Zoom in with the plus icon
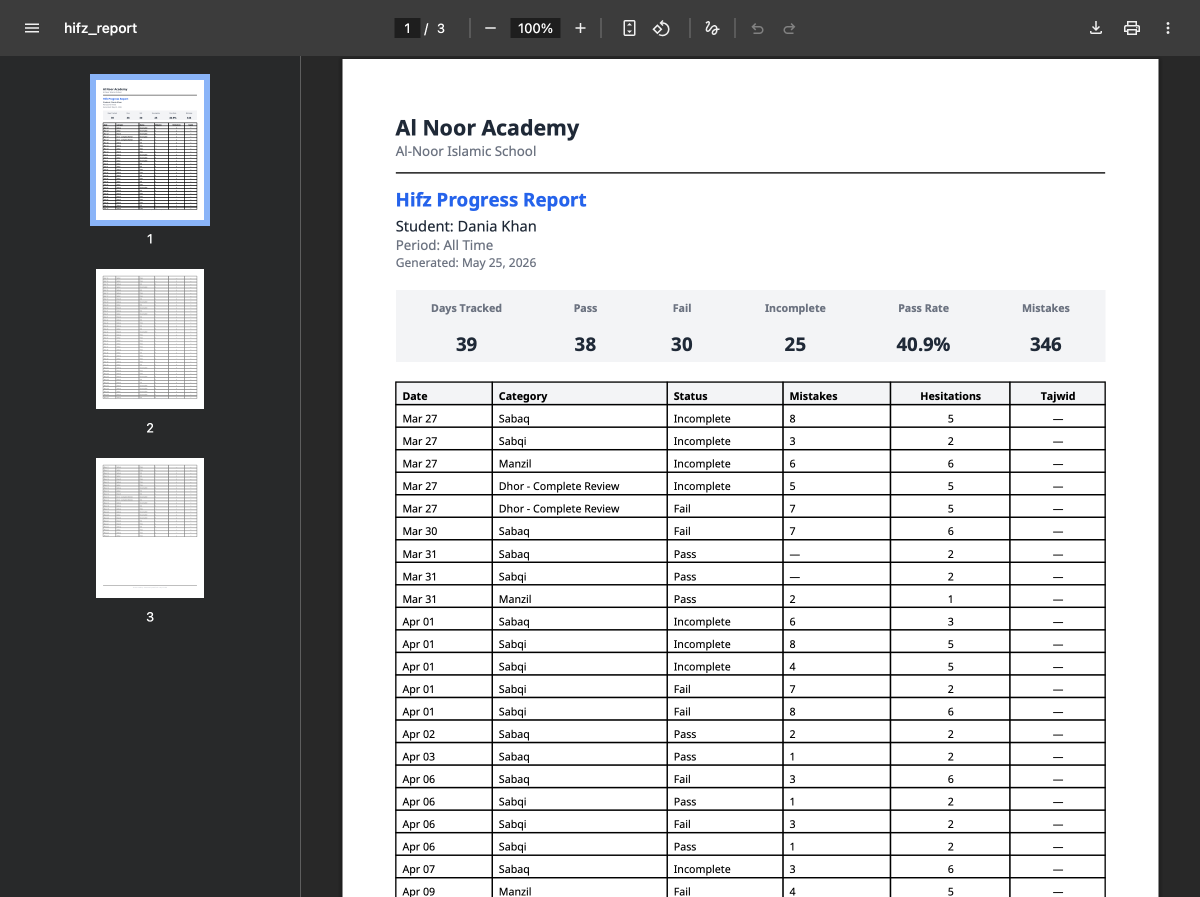Screen dimensions: 1200x897 coord(580,28)
